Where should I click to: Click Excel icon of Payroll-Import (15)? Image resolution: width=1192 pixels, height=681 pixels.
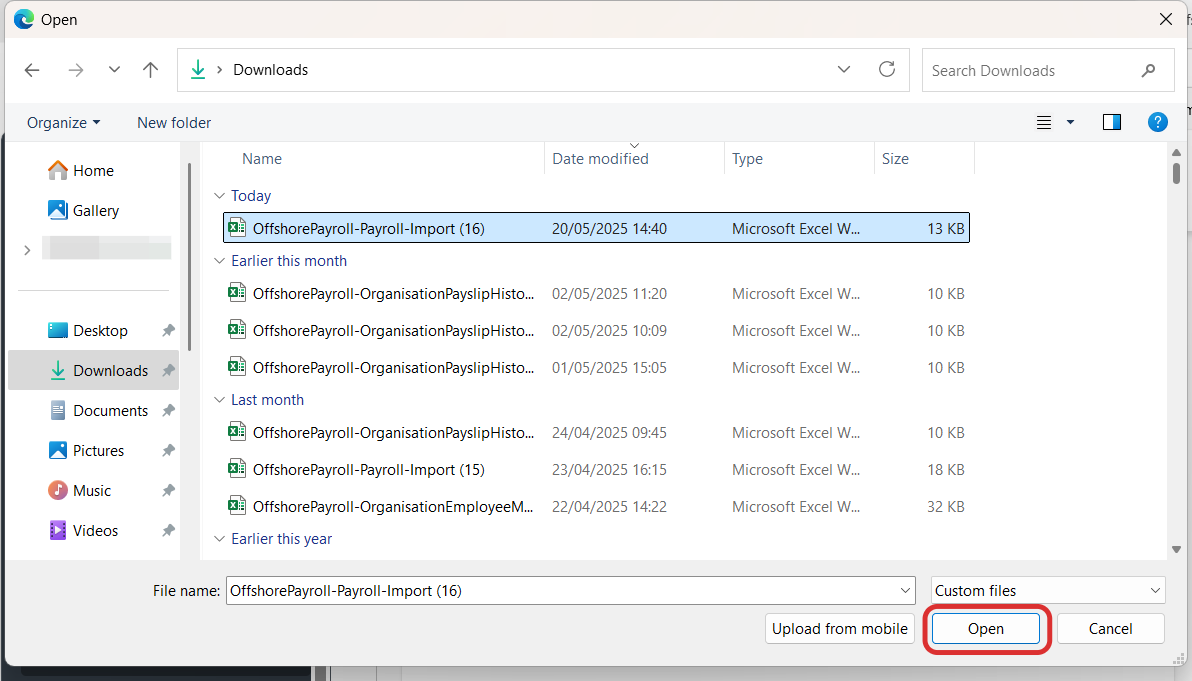[237, 468]
